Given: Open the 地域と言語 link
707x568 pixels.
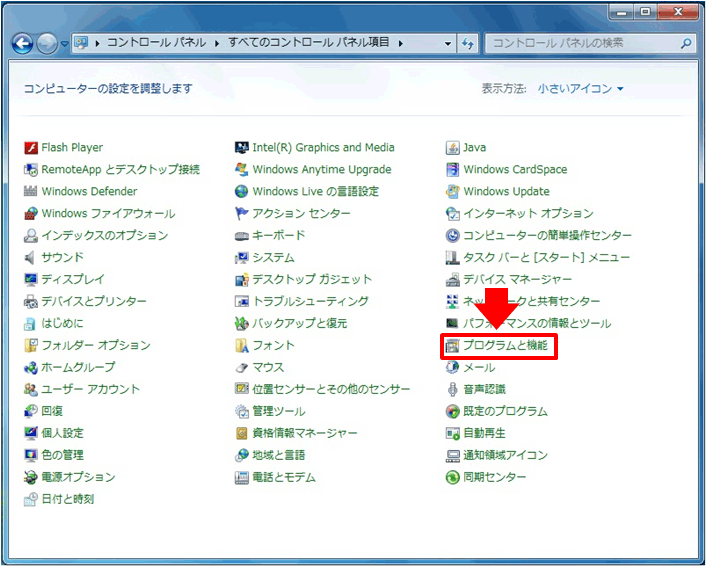Looking at the screenshot, I should point(279,455).
